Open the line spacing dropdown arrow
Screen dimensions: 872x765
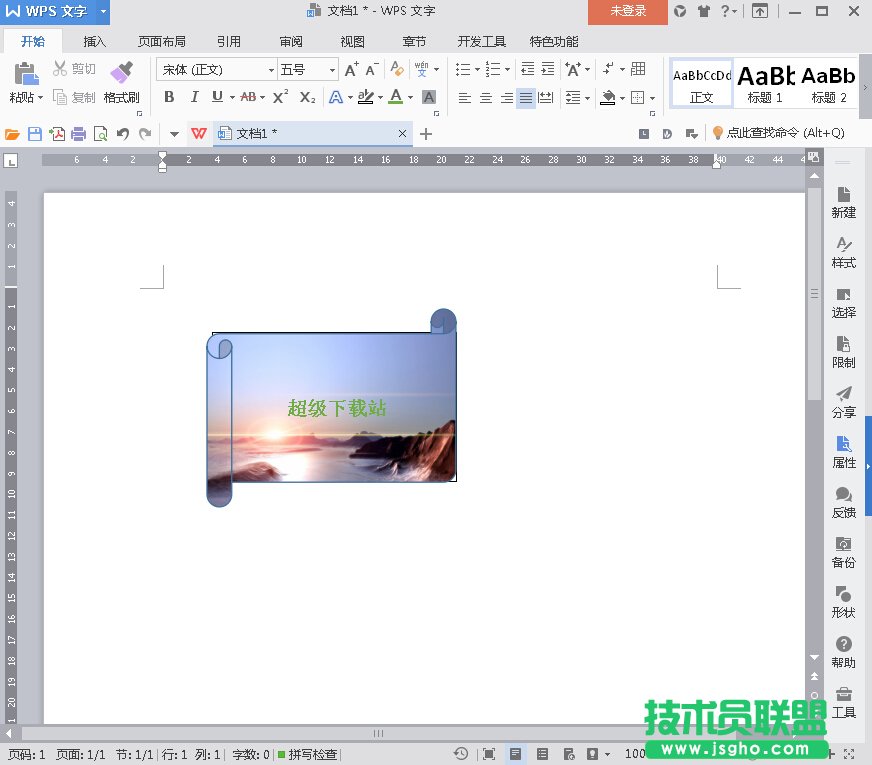pos(587,98)
